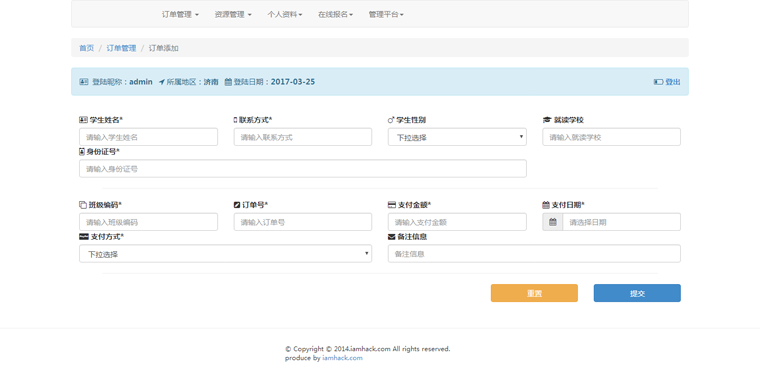Image resolution: width=760 pixels, height=386 pixels.
Task: Focus the 备注信息 input field
Action: point(534,254)
